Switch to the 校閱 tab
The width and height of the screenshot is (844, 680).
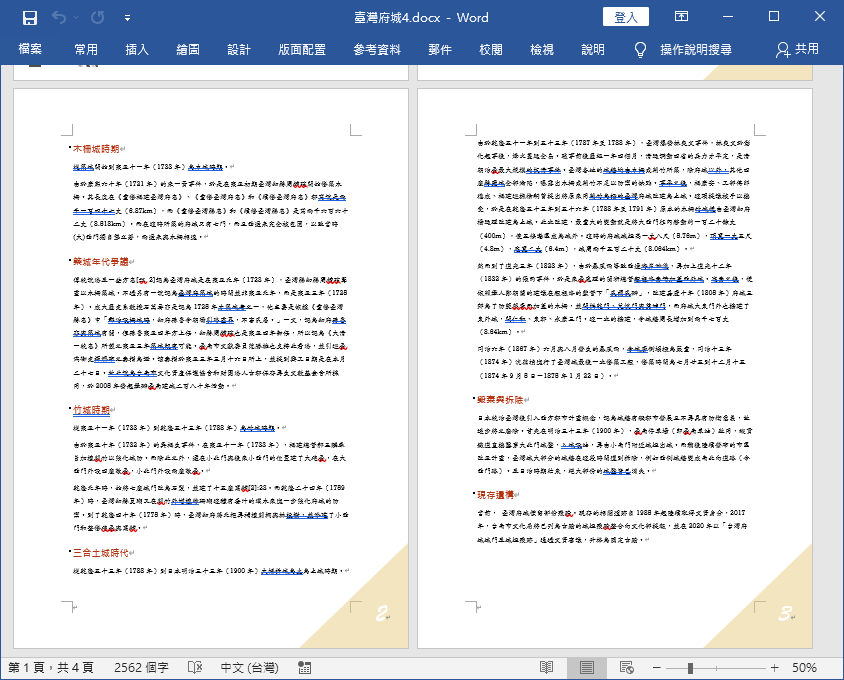(491, 50)
